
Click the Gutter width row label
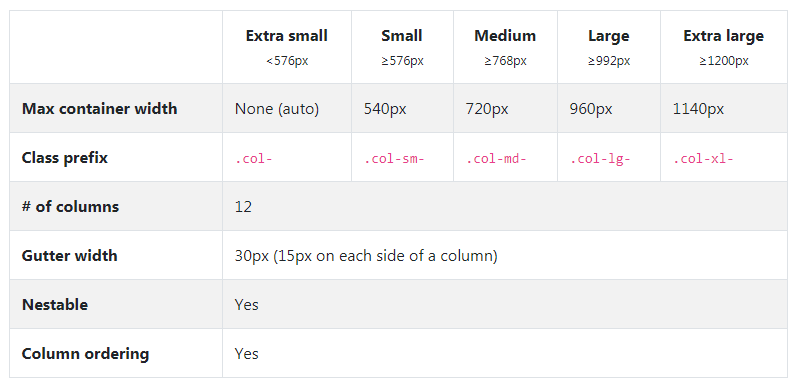point(69,256)
